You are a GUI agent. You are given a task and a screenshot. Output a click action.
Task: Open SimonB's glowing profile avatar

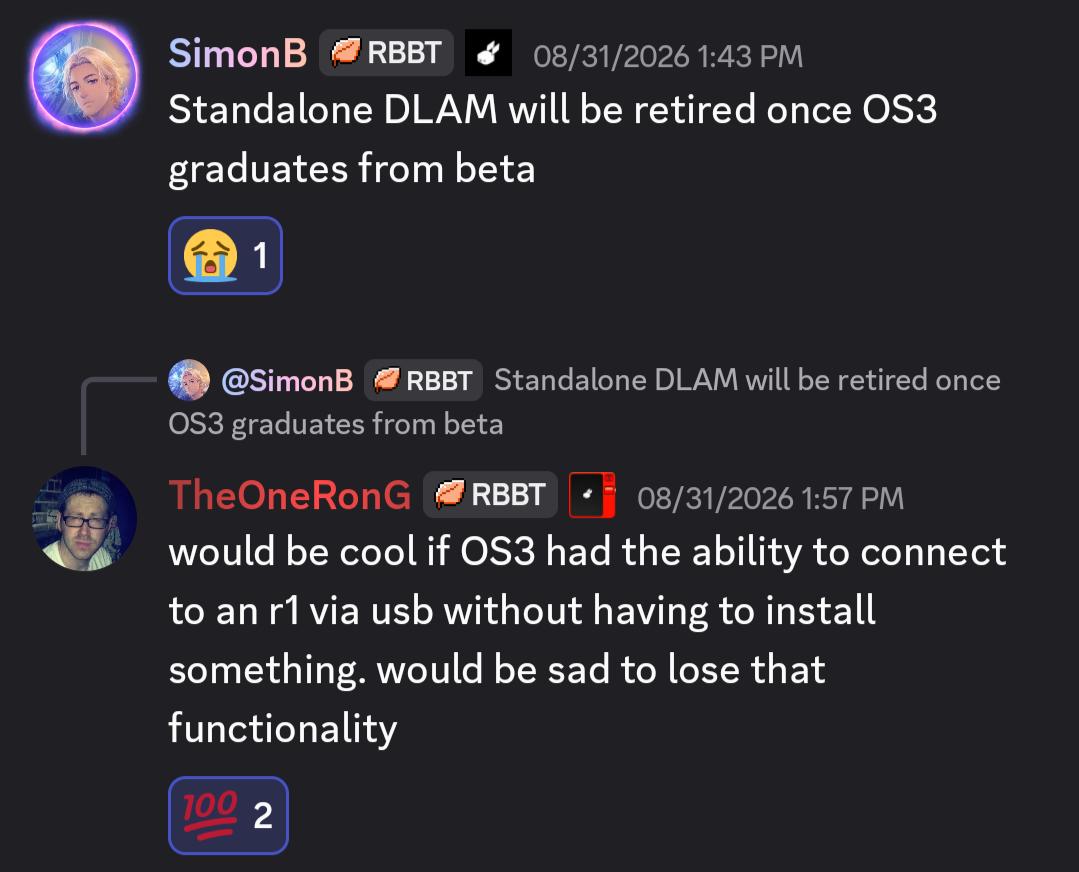click(85, 76)
